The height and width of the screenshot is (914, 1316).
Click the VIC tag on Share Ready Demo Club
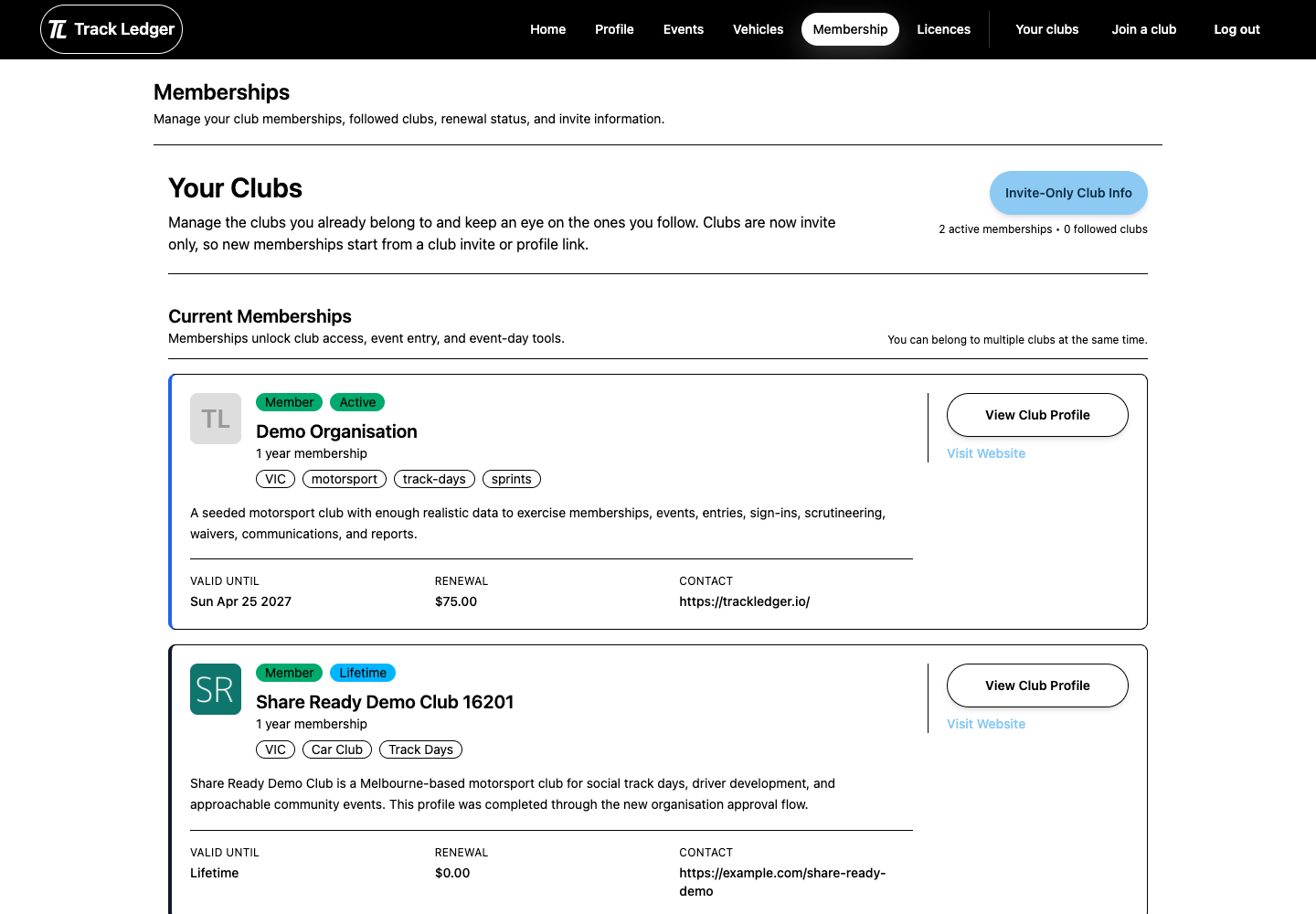pyautogui.click(x=275, y=749)
